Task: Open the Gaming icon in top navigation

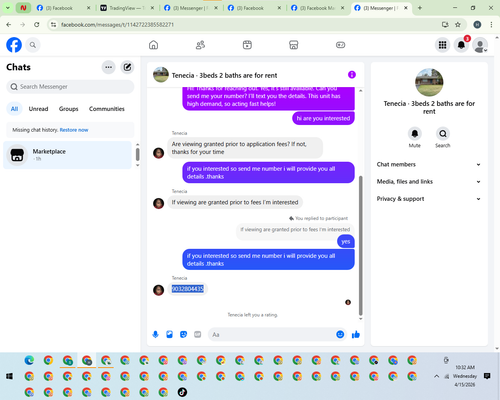Action: [x=340, y=45]
